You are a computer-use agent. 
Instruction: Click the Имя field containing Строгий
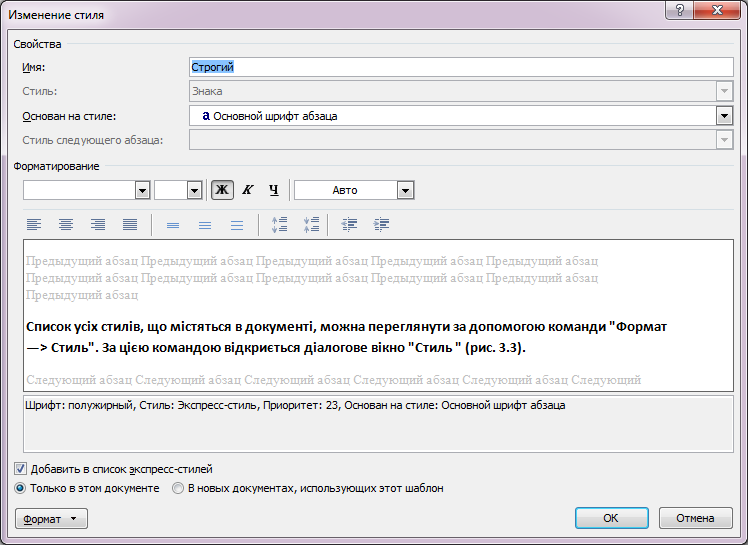[x=461, y=67]
